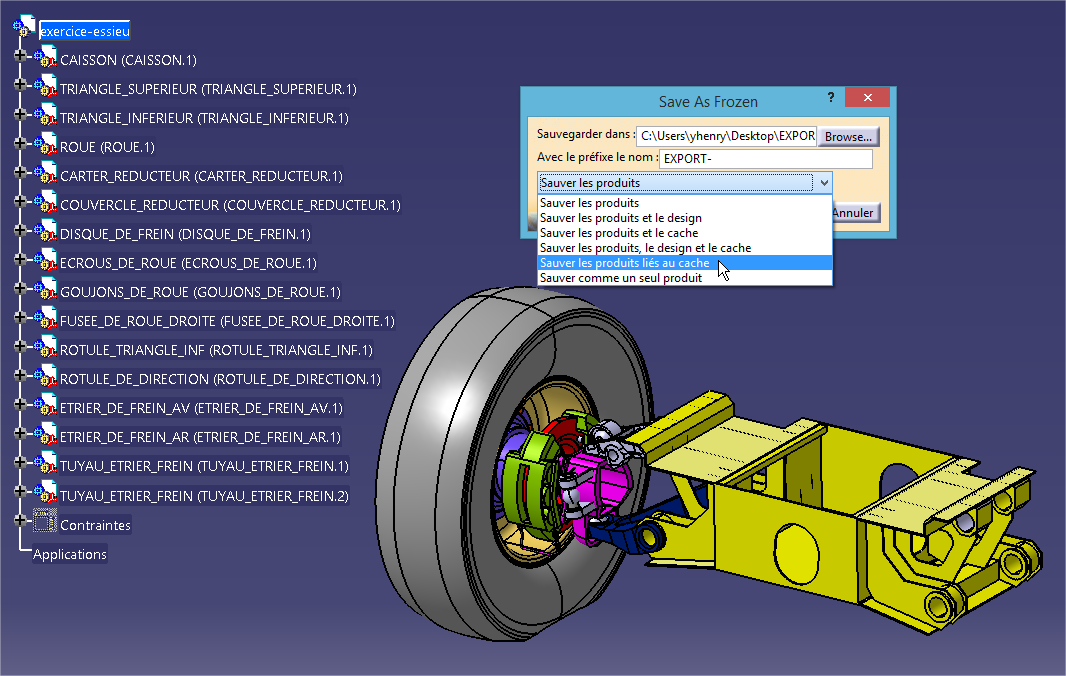Click the DISQUE_DE_FREIN product icon

pos(46,232)
